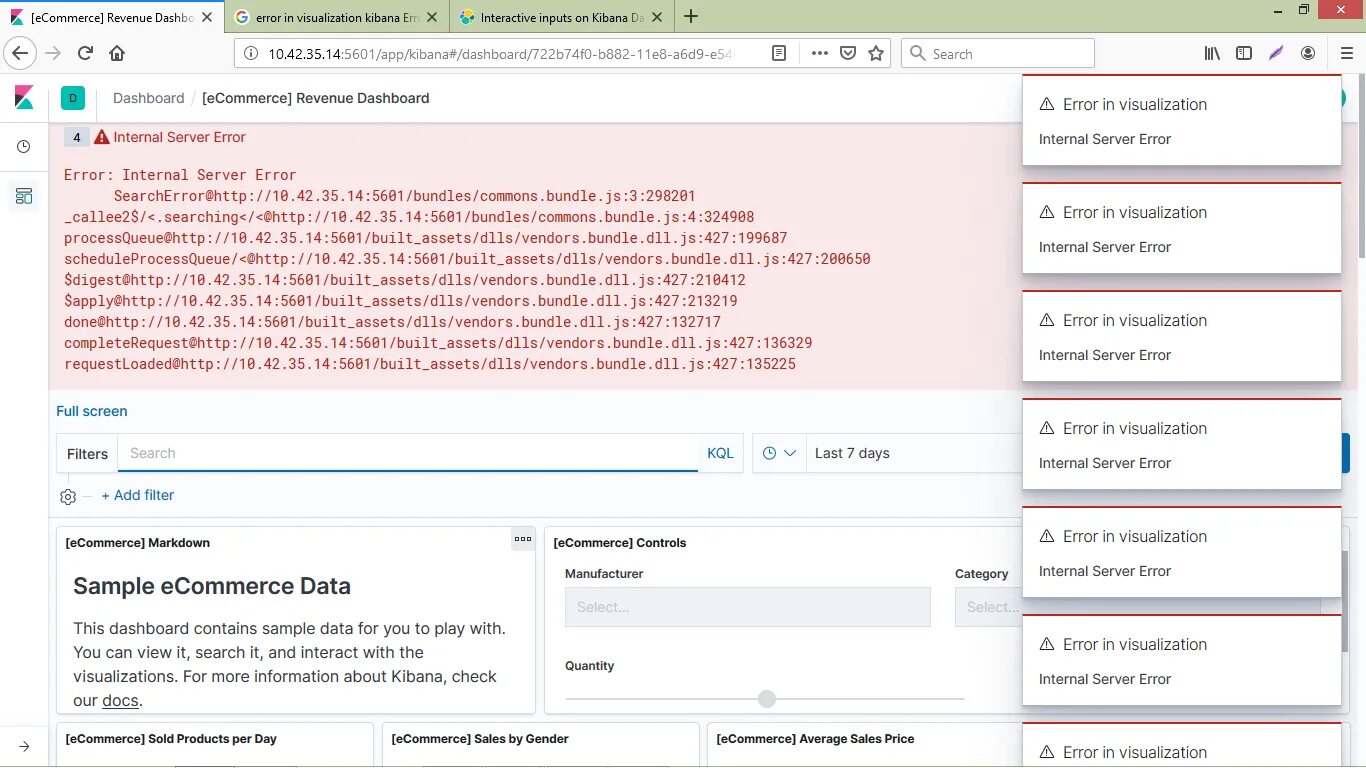Click the Kibana logo icon
Image resolution: width=1366 pixels, height=768 pixels.
click(24, 98)
